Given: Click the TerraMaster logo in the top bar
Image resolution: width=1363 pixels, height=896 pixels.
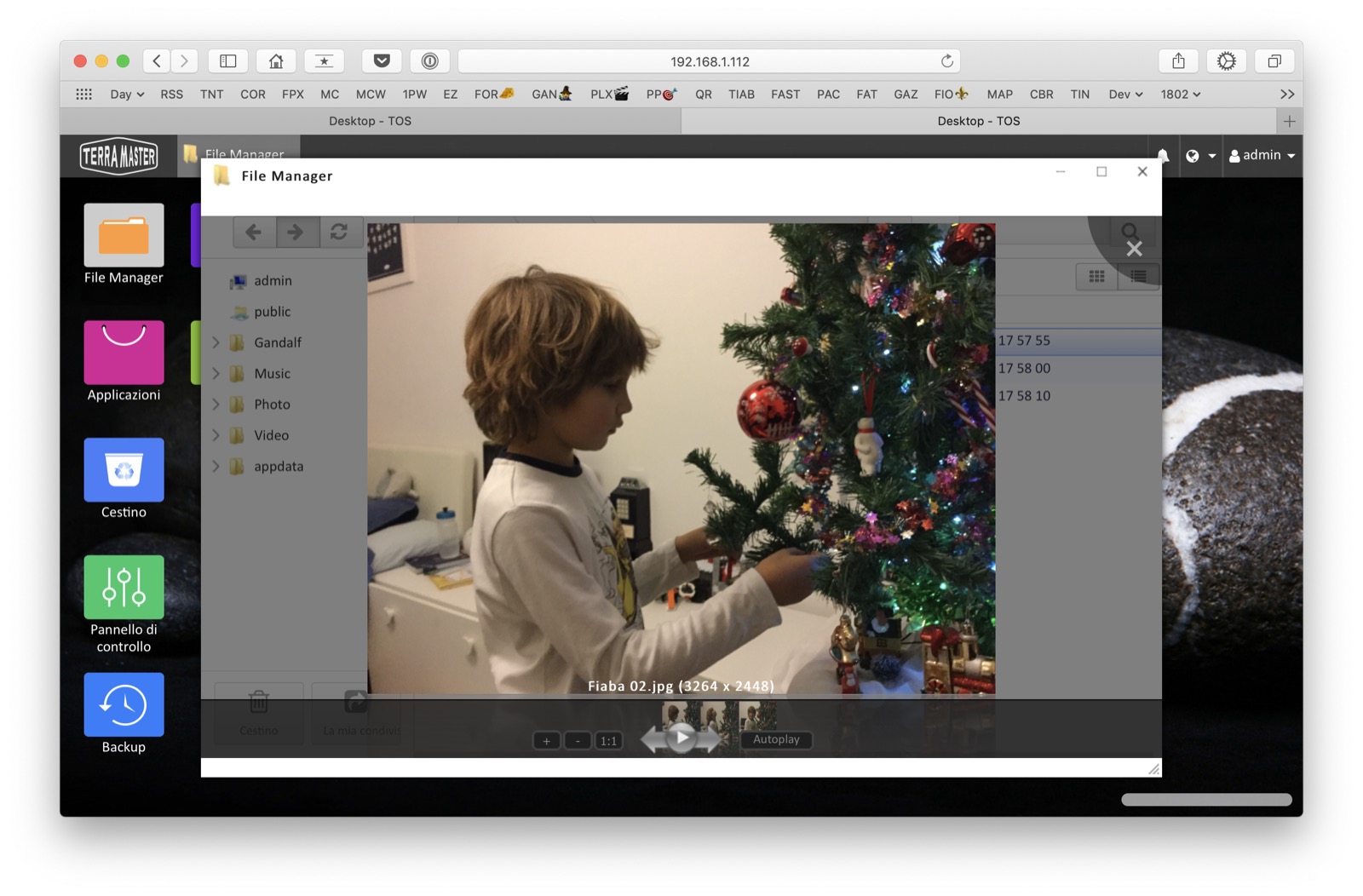Looking at the screenshot, I should coord(118,156).
